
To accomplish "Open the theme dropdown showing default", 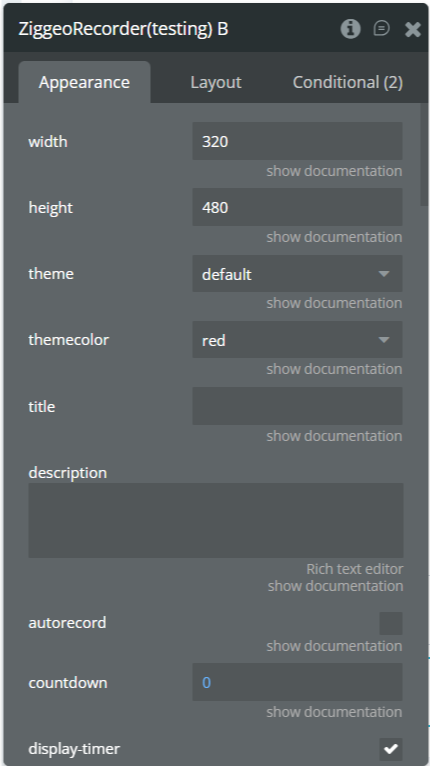I will tap(297, 274).
